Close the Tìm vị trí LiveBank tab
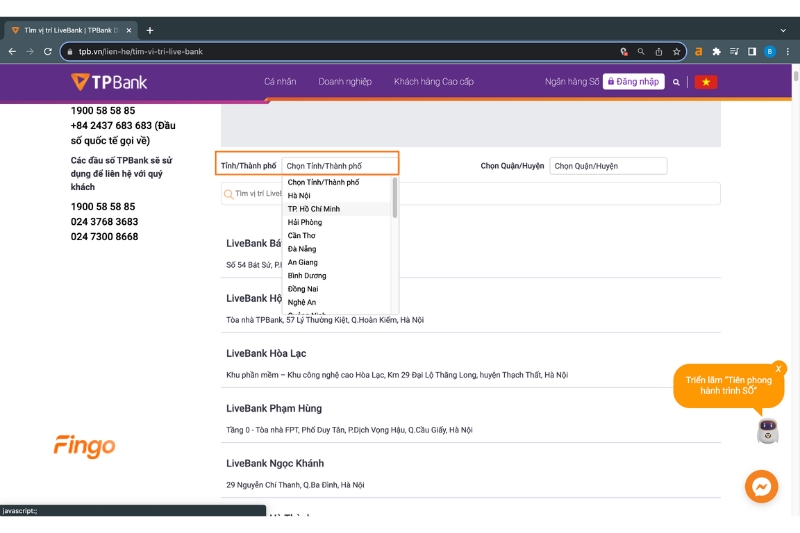 [129, 31]
